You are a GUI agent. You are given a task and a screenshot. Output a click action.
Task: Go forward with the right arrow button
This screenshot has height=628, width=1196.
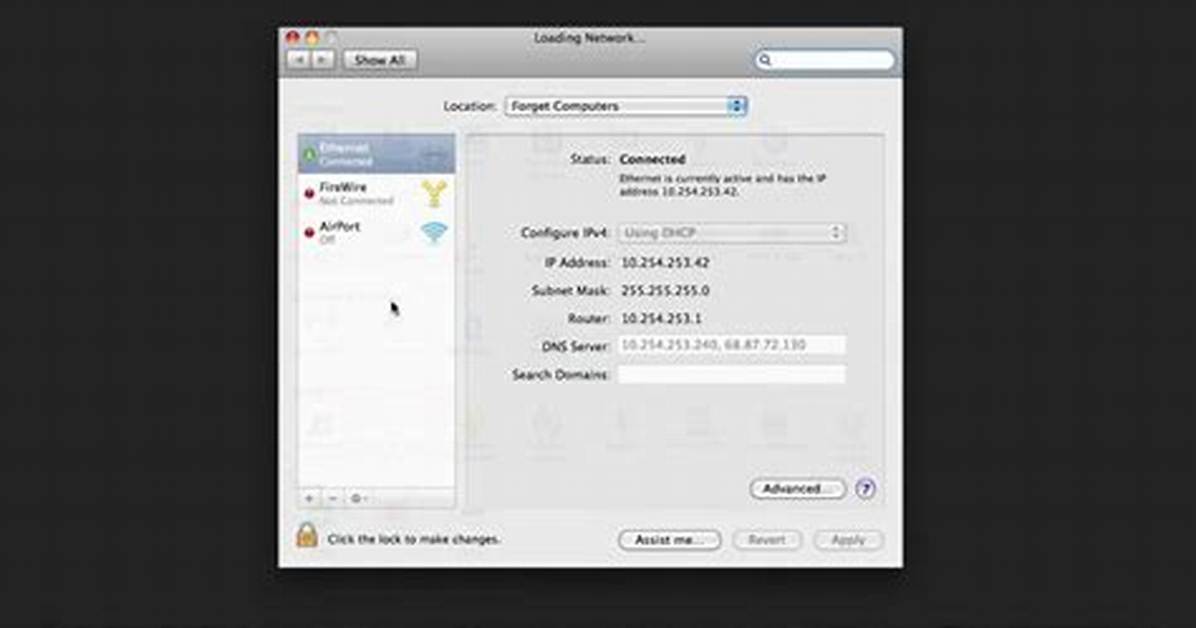[x=323, y=60]
